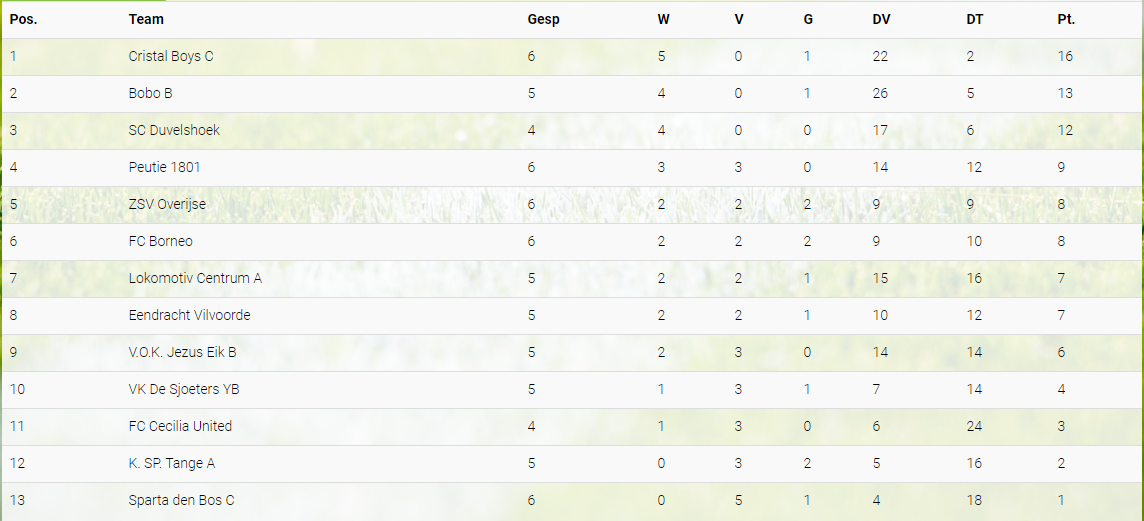Open the Bobo B team row
This screenshot has height=521, width=1144.
(x=151, y=93)
